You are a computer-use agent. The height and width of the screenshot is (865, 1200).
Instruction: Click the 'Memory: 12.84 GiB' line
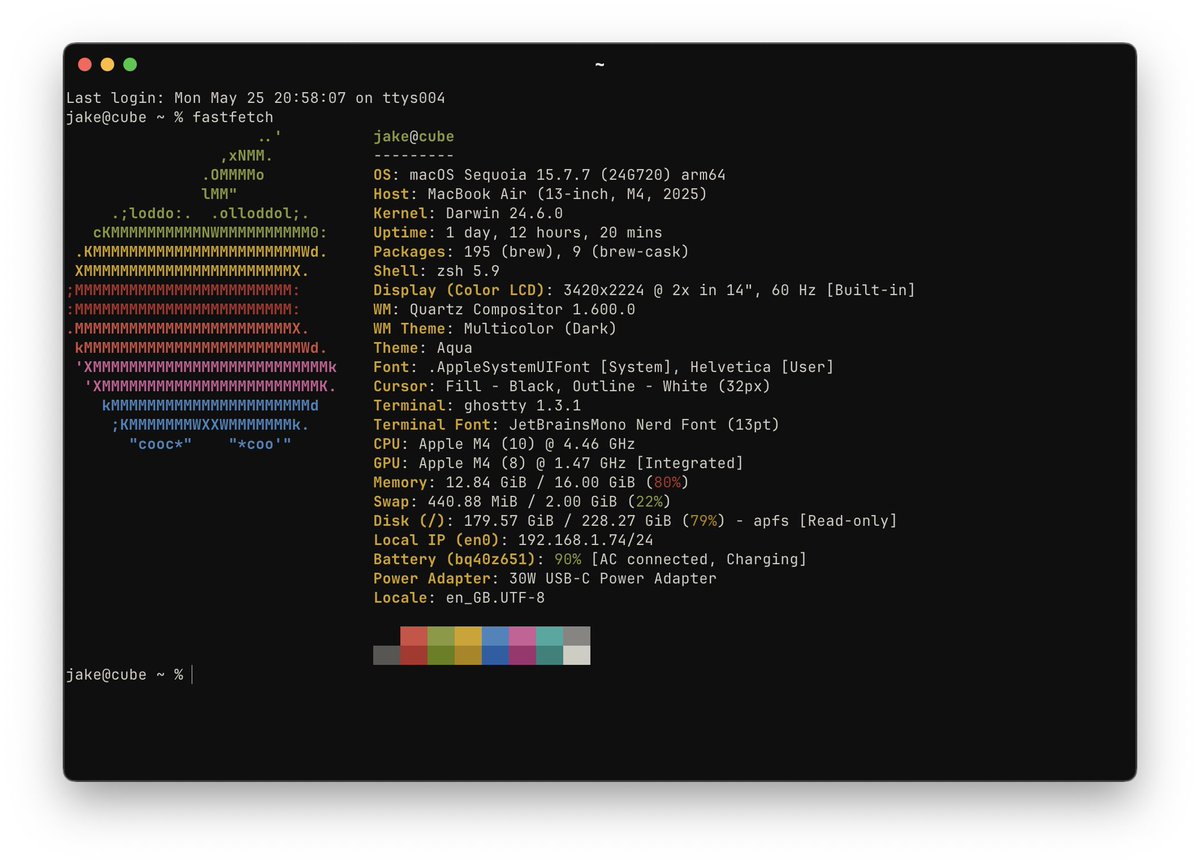coord(531,482)
